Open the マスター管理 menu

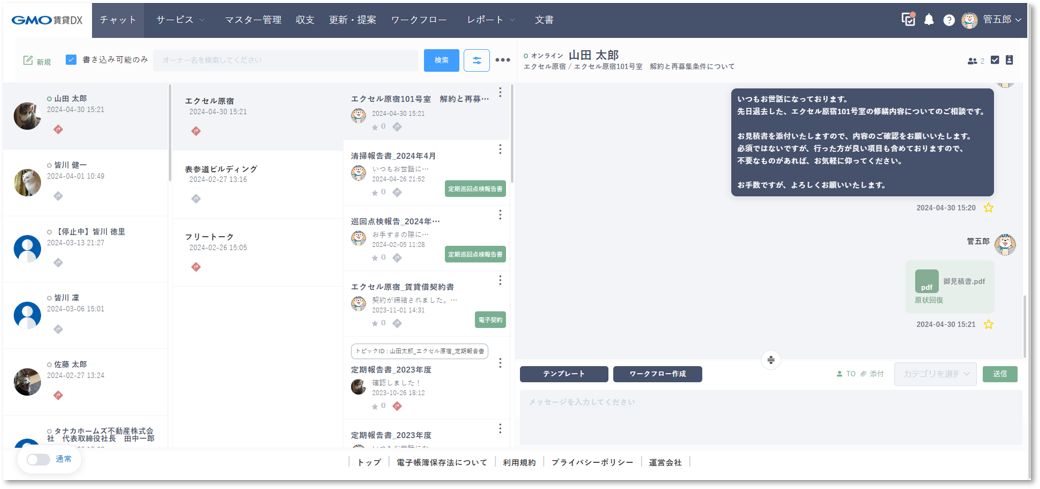[253, 20]
